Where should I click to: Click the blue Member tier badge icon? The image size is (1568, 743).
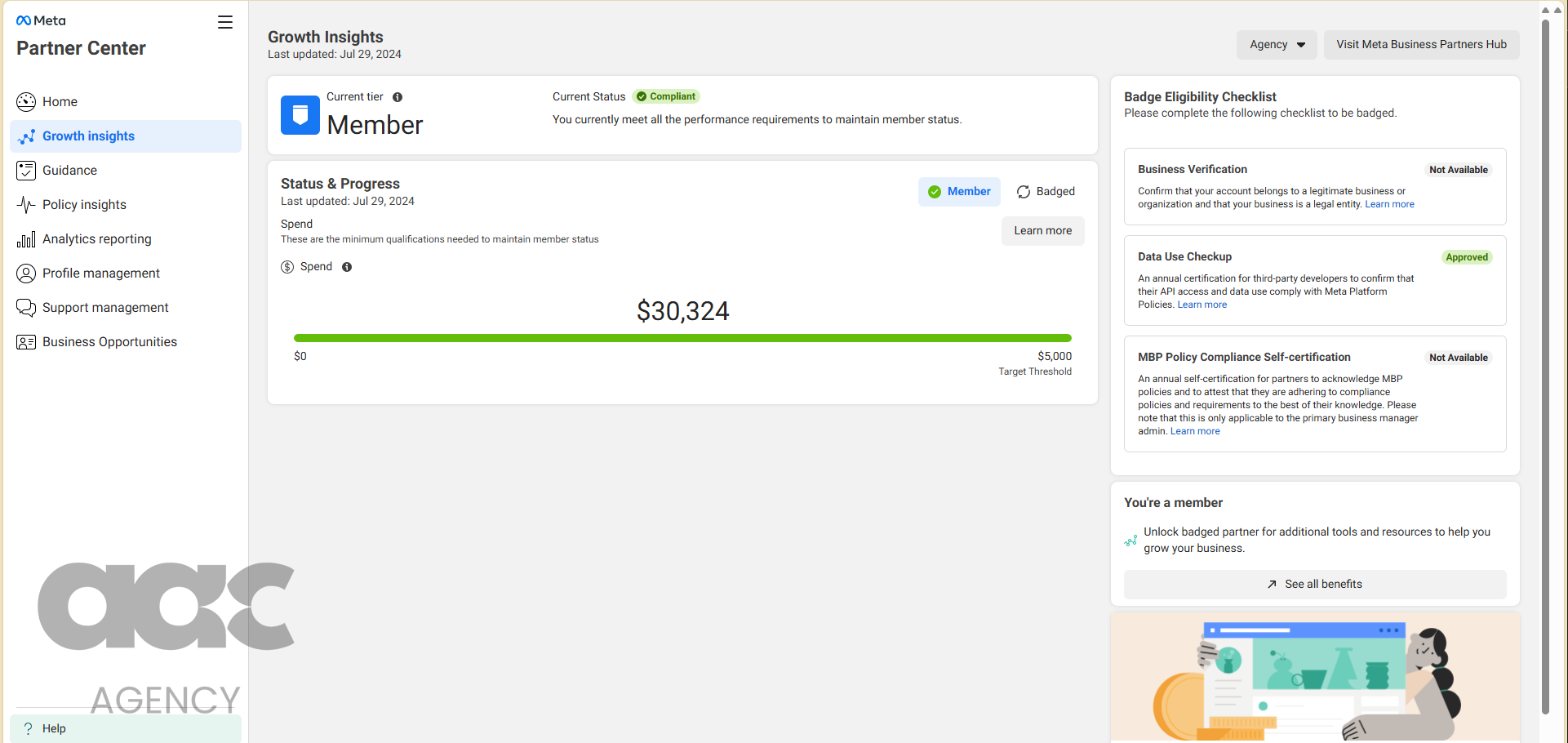[x=300, y=115]
